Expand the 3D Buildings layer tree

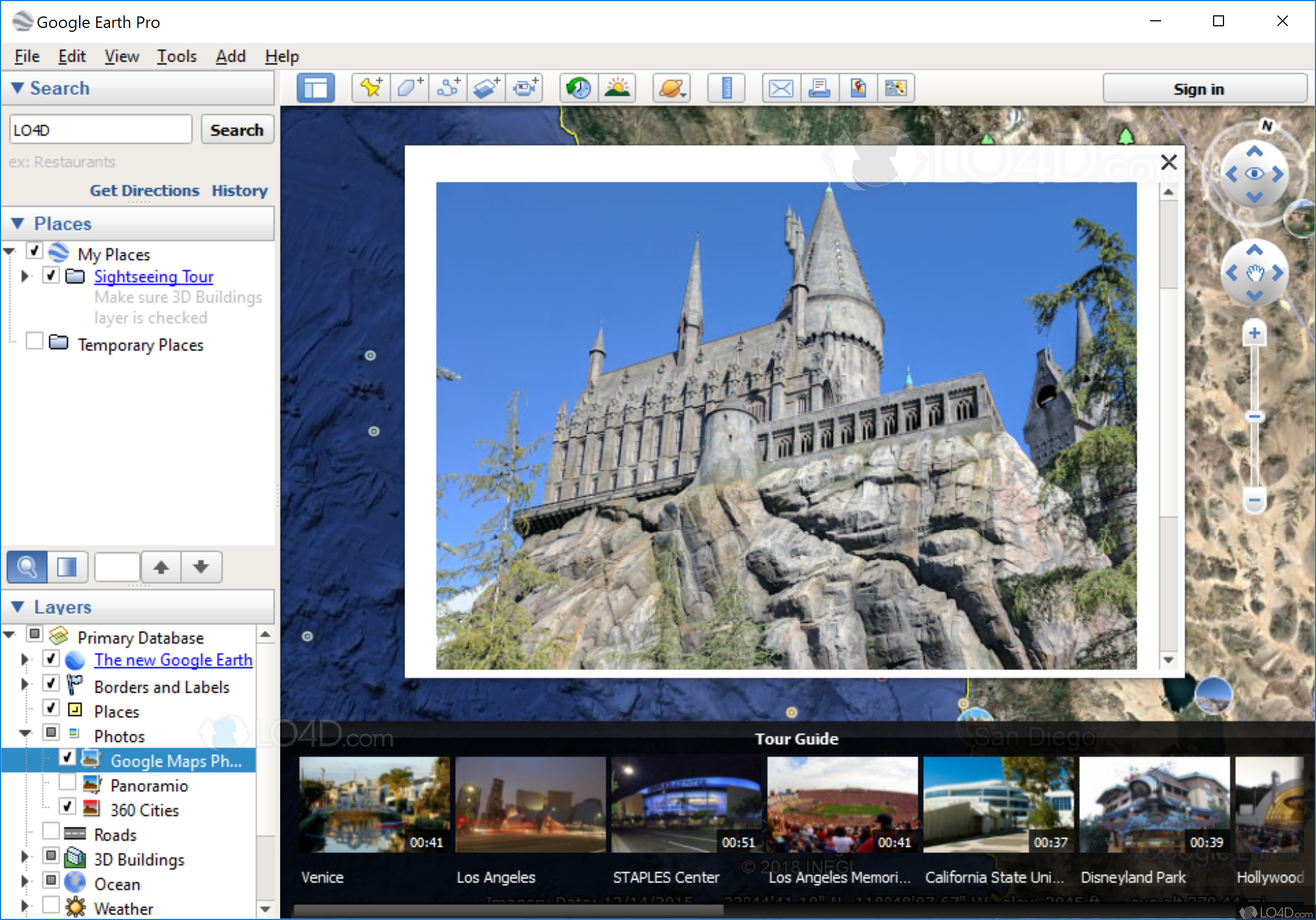pyautogui.click(x=24, y=857)
